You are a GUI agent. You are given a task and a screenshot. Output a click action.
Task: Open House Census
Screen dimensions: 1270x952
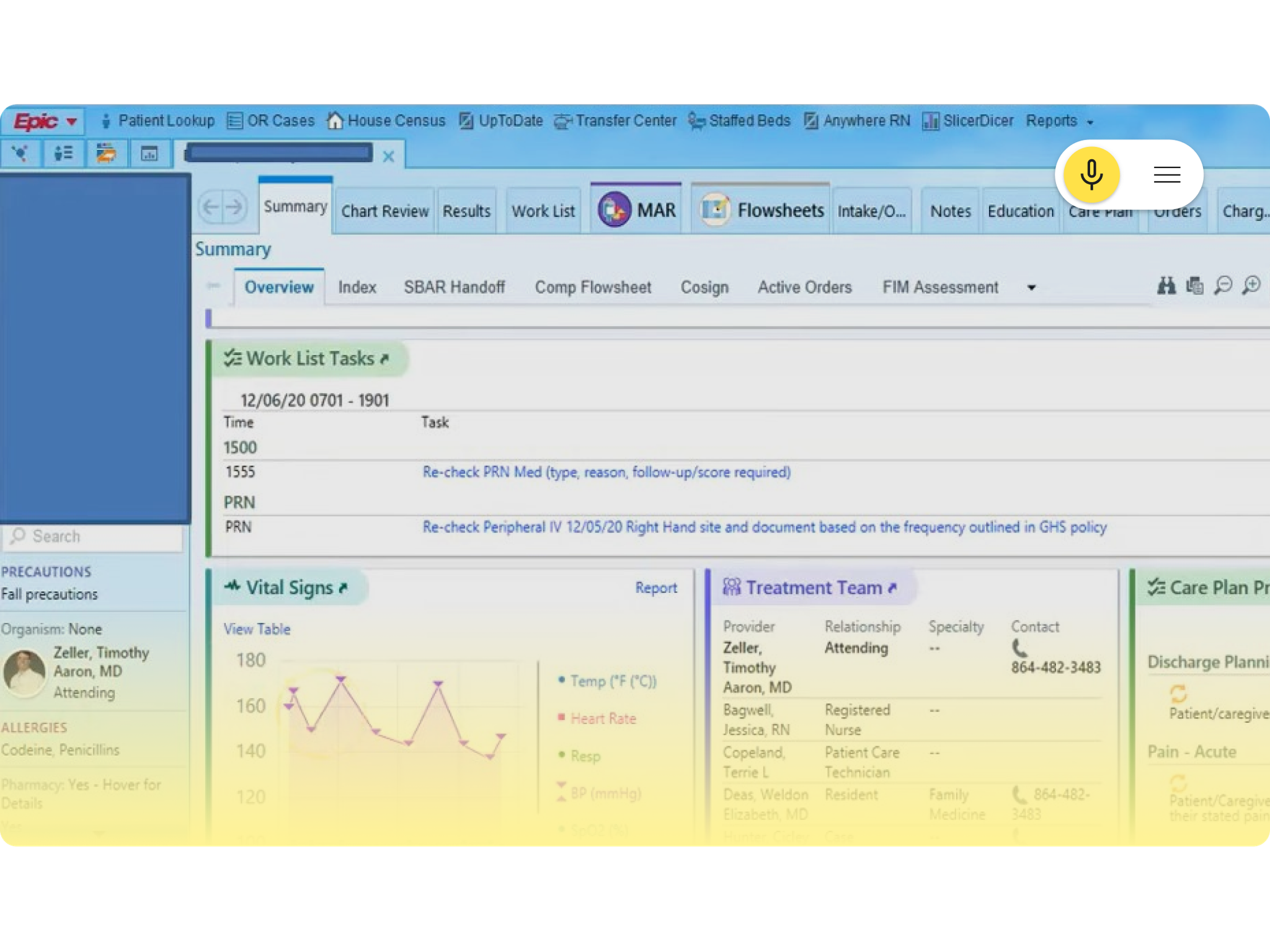(x=386, y=121)
